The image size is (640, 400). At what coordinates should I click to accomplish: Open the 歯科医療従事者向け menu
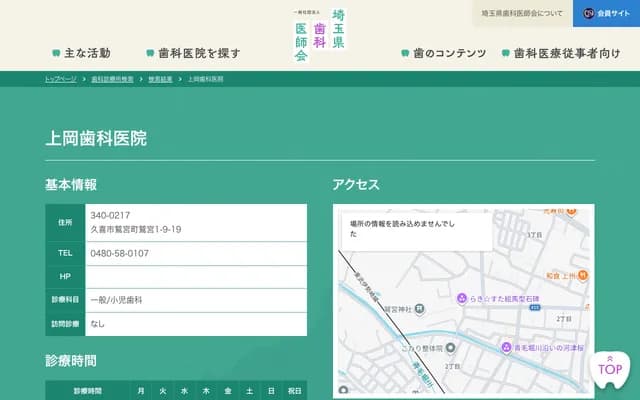click(x=561, y=53)
